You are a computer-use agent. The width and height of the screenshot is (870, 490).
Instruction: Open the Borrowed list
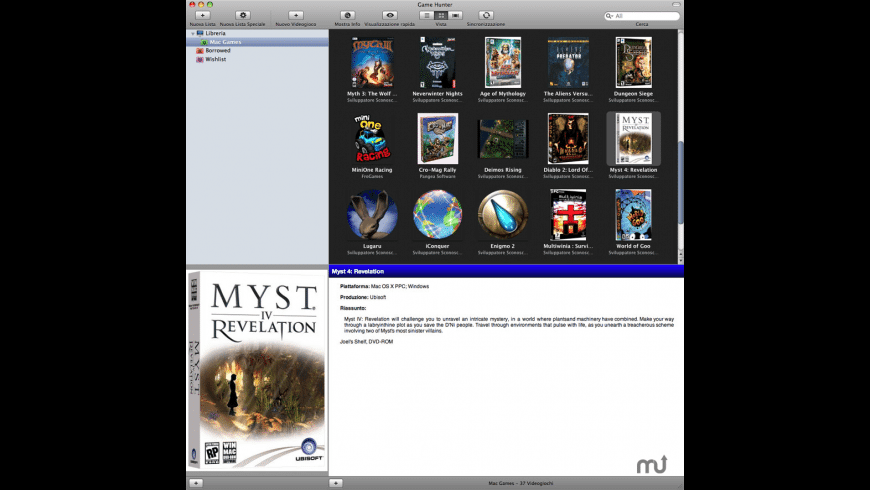point(218,50)
